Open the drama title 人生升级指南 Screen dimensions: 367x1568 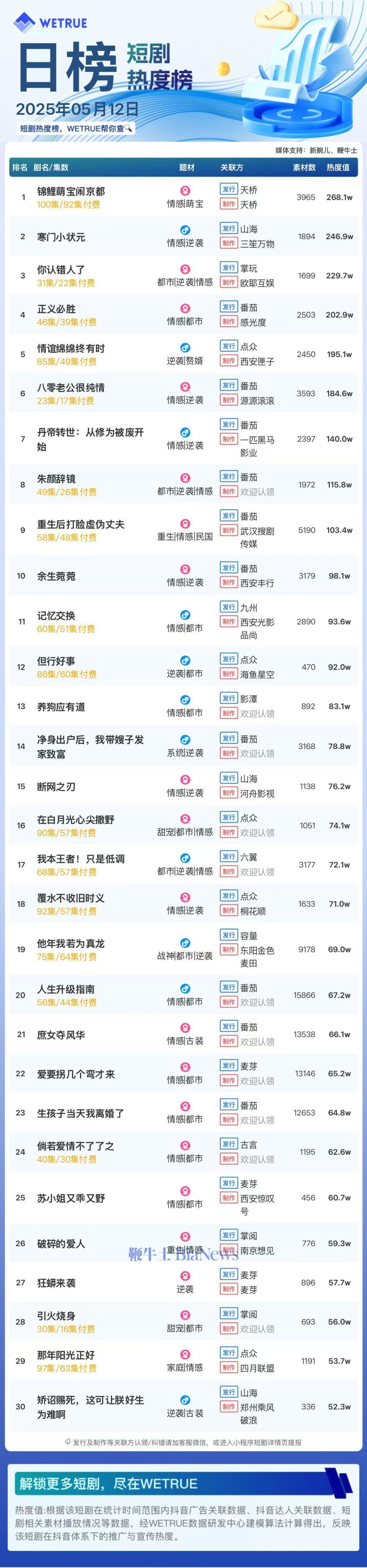click(66, 989)
